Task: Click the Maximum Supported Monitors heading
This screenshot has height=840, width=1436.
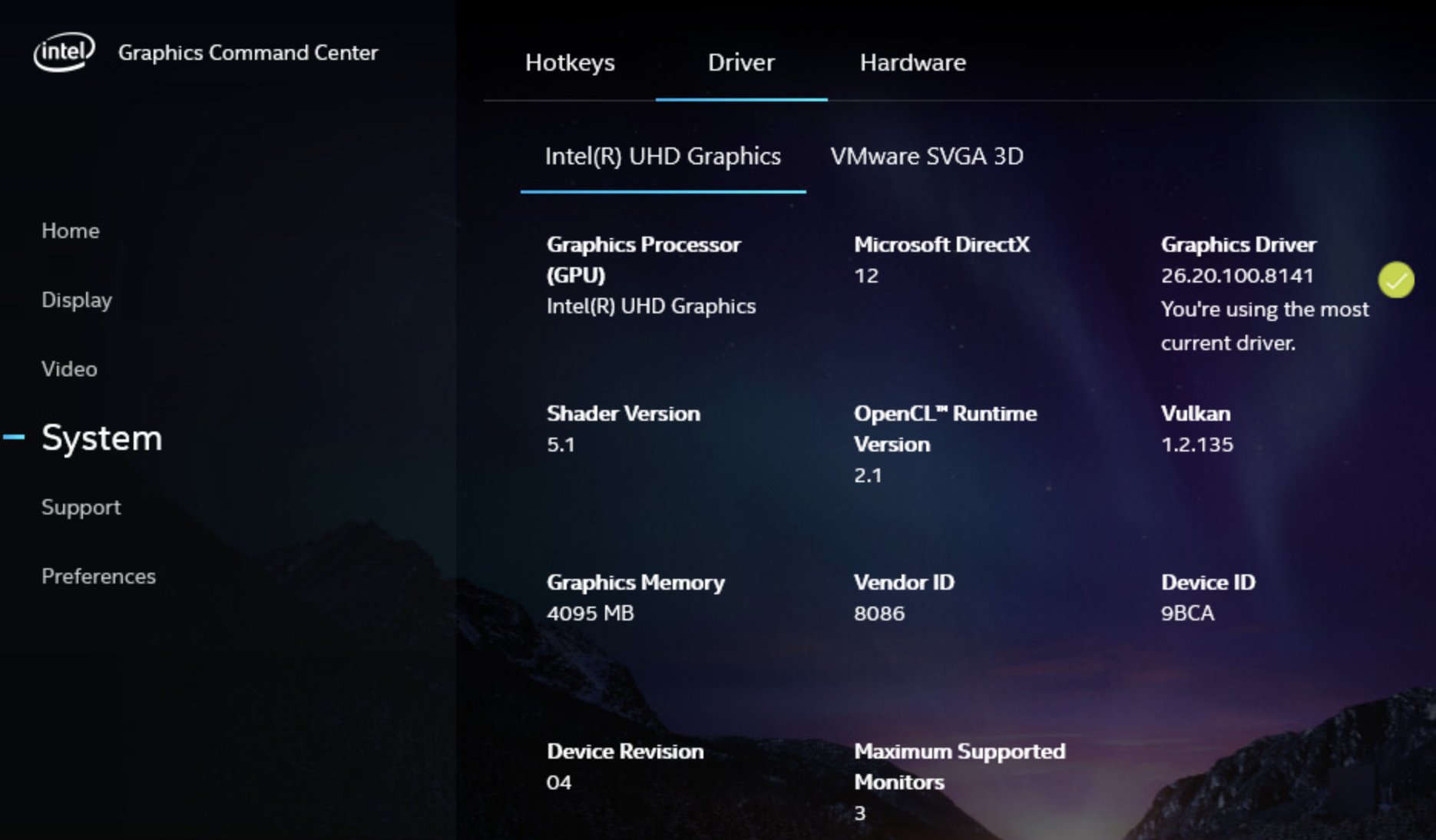Action: click(960, 766)
